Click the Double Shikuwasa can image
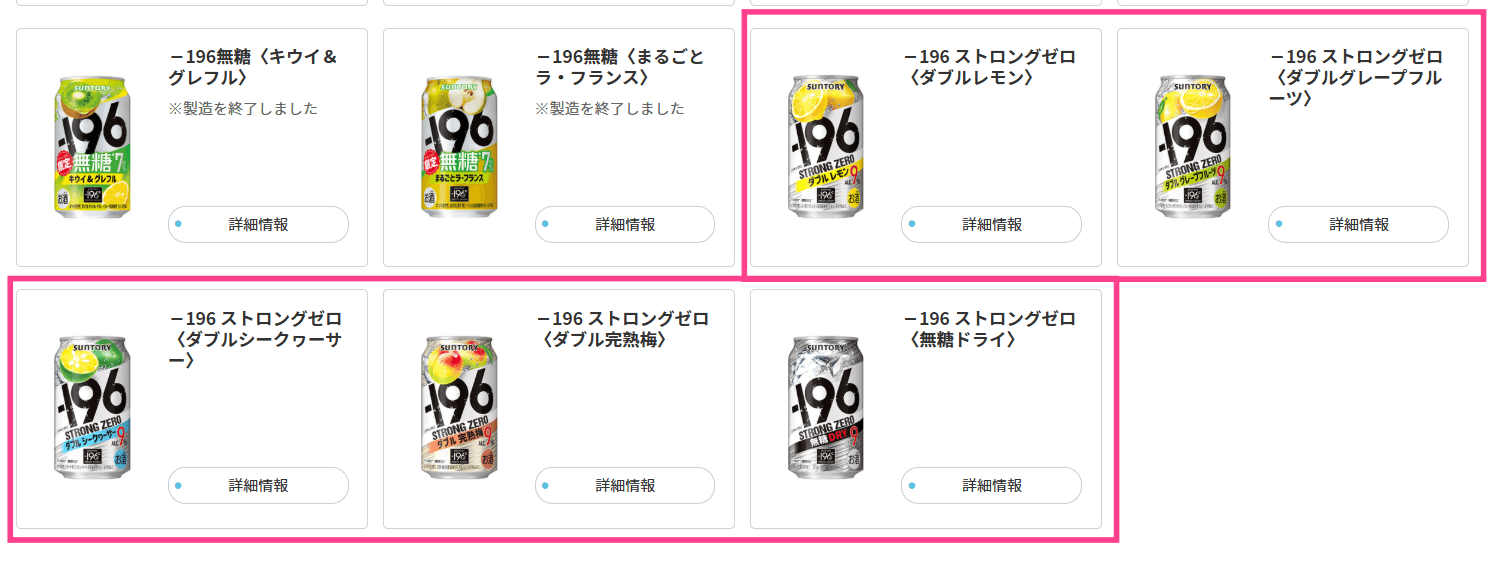 pos(92,408)
